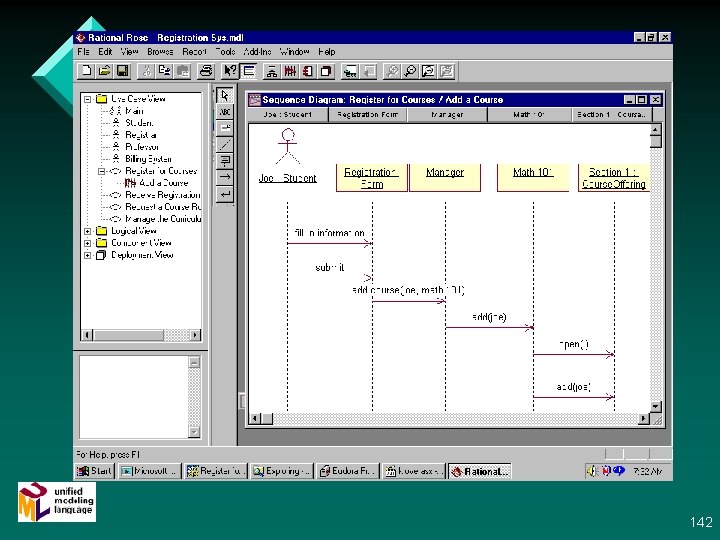Open the File menu
Image resolution: width=720 pixels, height=540 pixels.
point(83,52)
